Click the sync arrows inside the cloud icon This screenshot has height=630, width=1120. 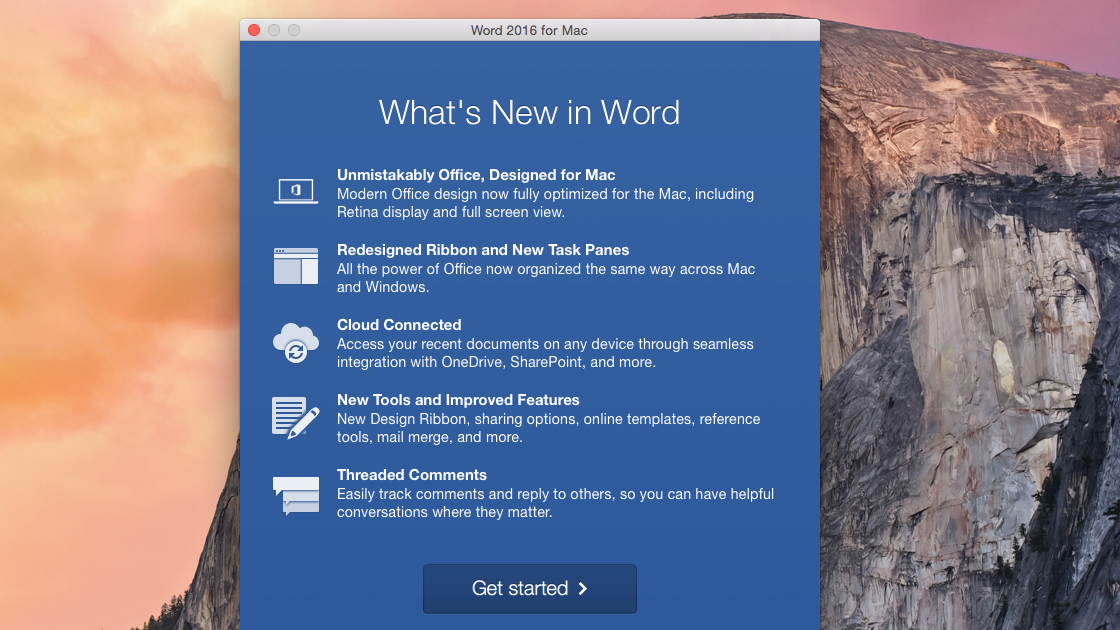(x=296, y=352)
